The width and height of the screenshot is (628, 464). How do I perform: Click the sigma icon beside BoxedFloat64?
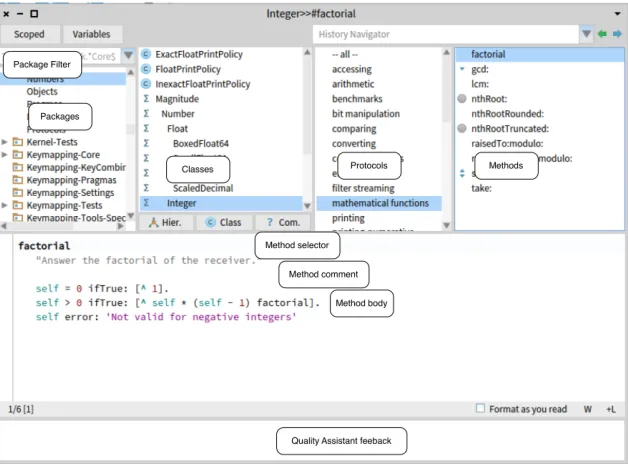[x=146, y=143]
